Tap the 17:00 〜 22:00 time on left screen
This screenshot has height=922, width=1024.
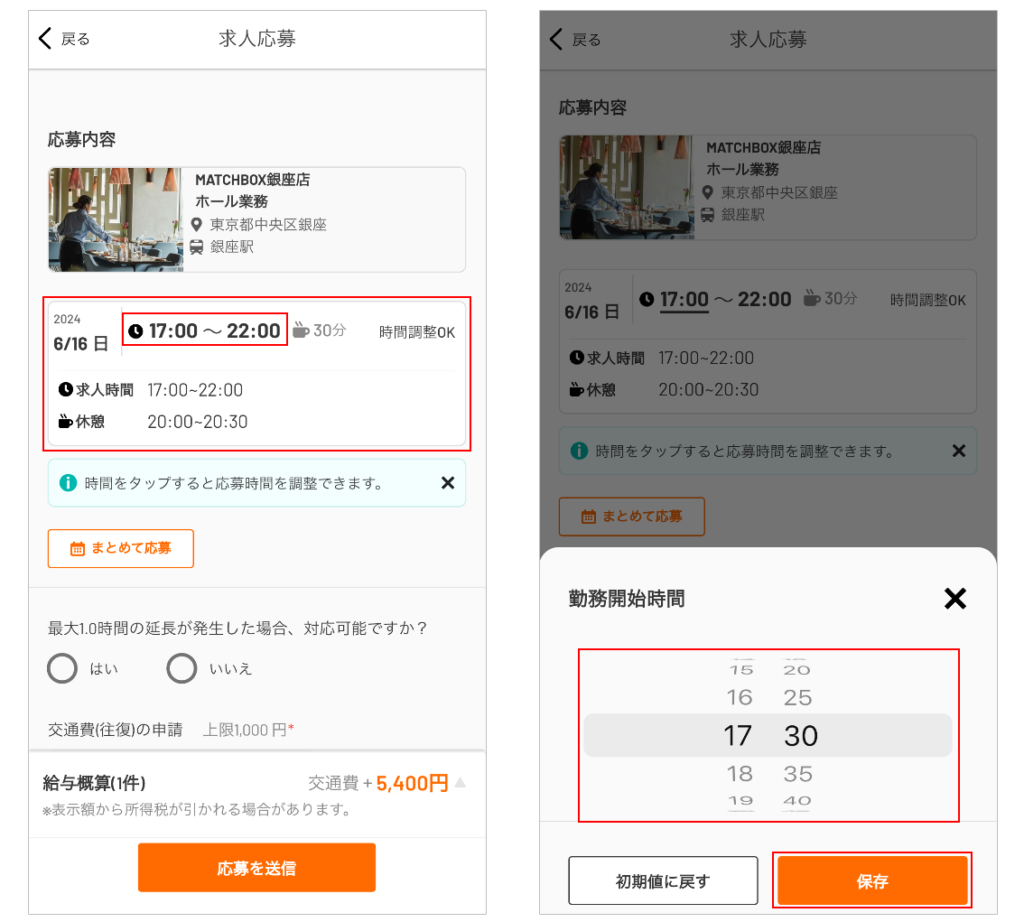(205, 330)
